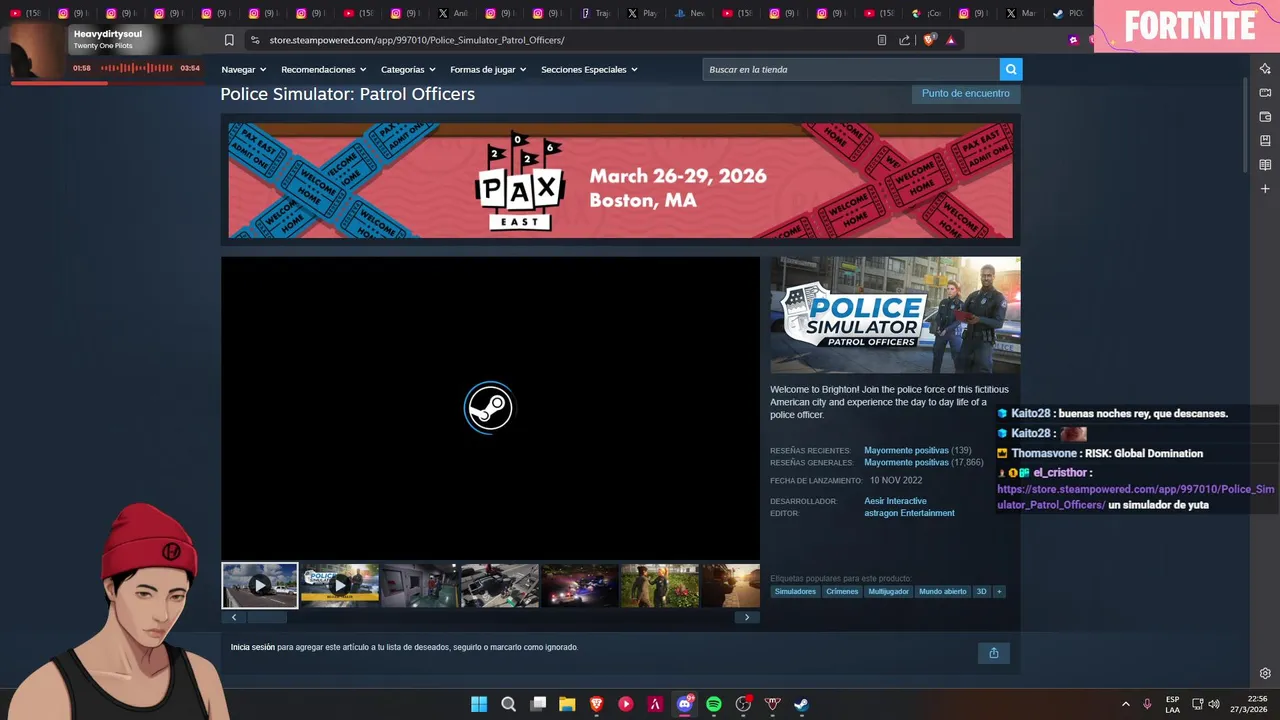Click the Brave Rewards triangle icon
Image resolution: width=1280 pixels, height=720 pixels.
click(951, 40)
